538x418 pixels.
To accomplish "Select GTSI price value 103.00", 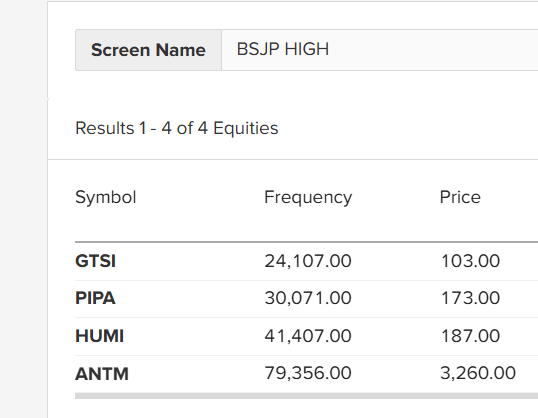I will (470, 261).
